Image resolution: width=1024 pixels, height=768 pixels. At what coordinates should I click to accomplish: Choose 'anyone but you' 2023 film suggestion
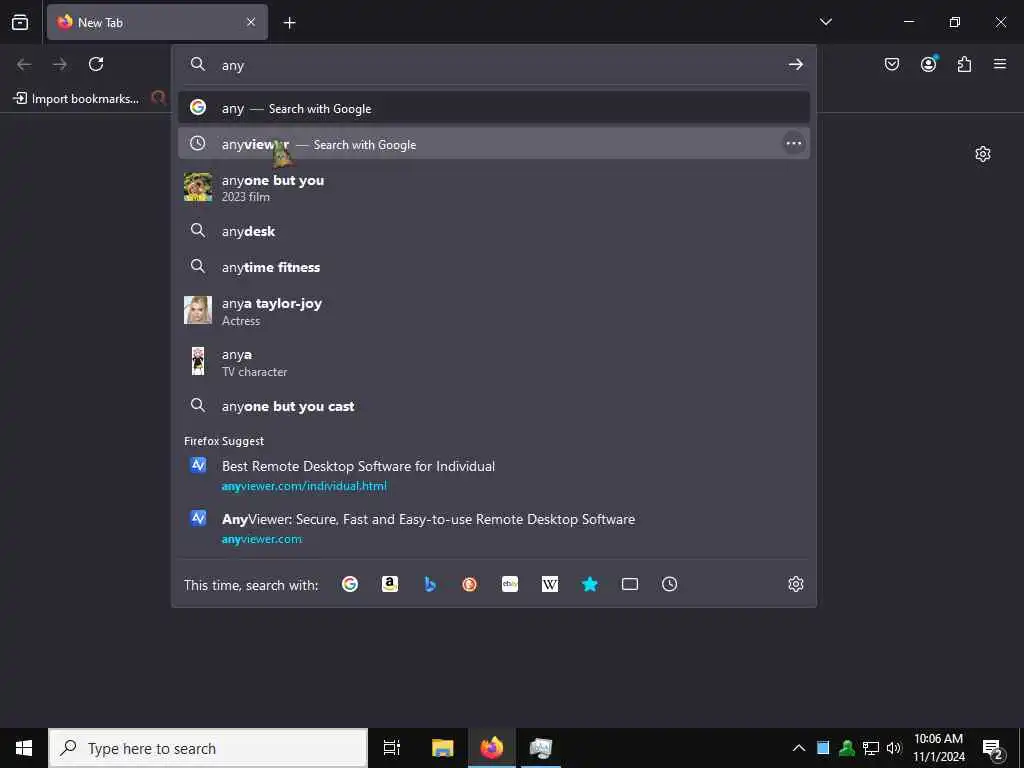pos(494,187)
